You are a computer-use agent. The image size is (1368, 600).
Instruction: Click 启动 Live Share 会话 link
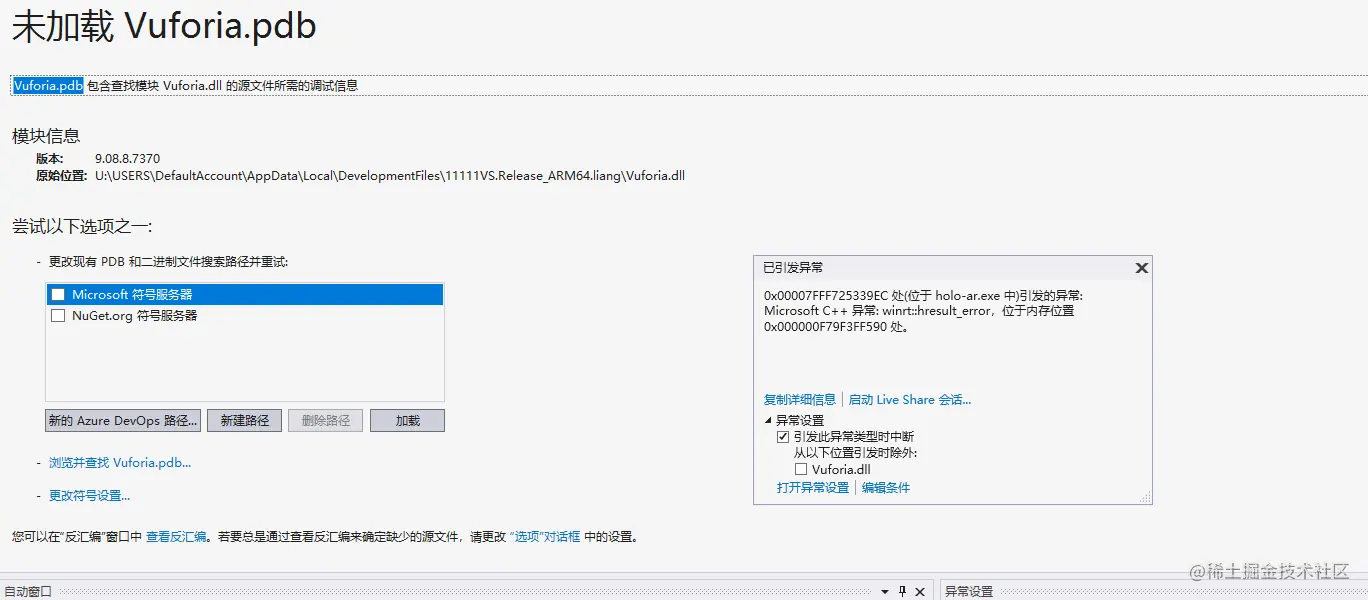point(910,400)
